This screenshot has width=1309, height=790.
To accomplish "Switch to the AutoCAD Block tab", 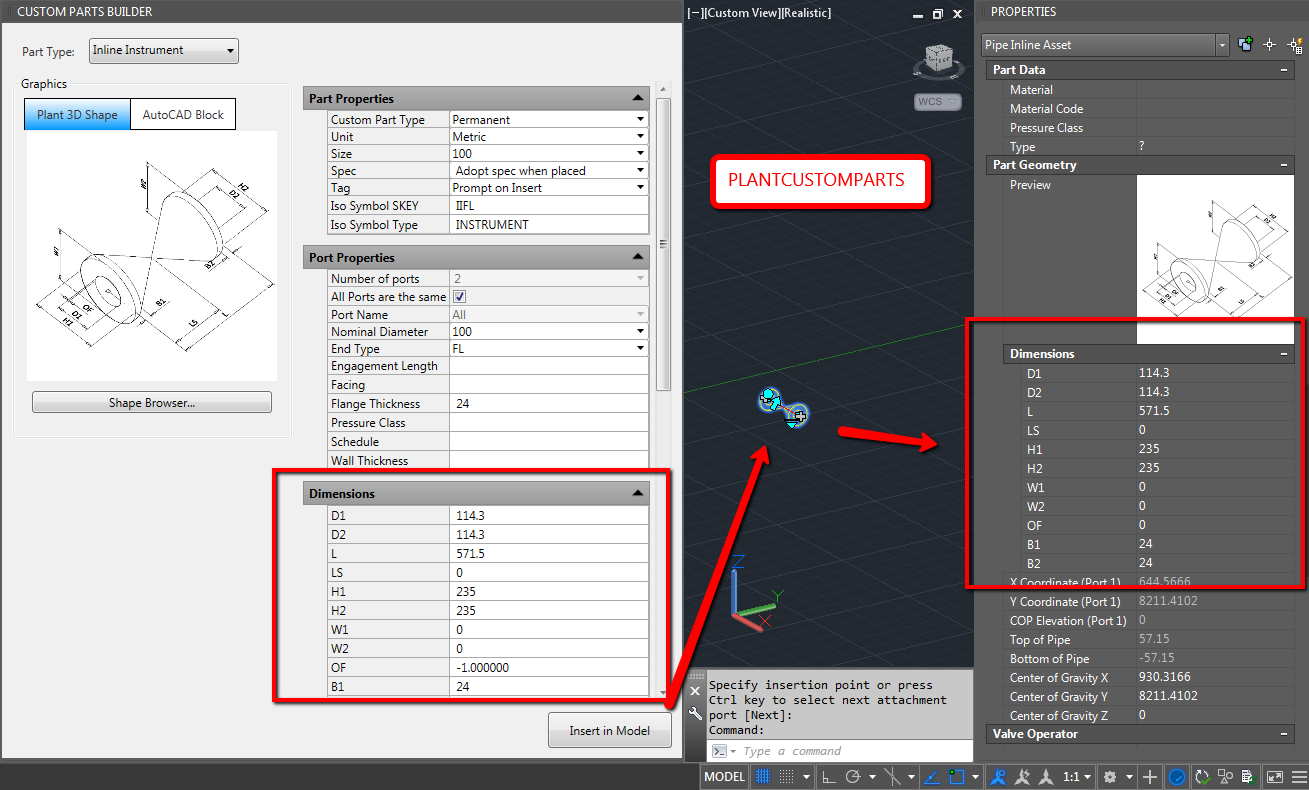I will [x=183, y=114].
